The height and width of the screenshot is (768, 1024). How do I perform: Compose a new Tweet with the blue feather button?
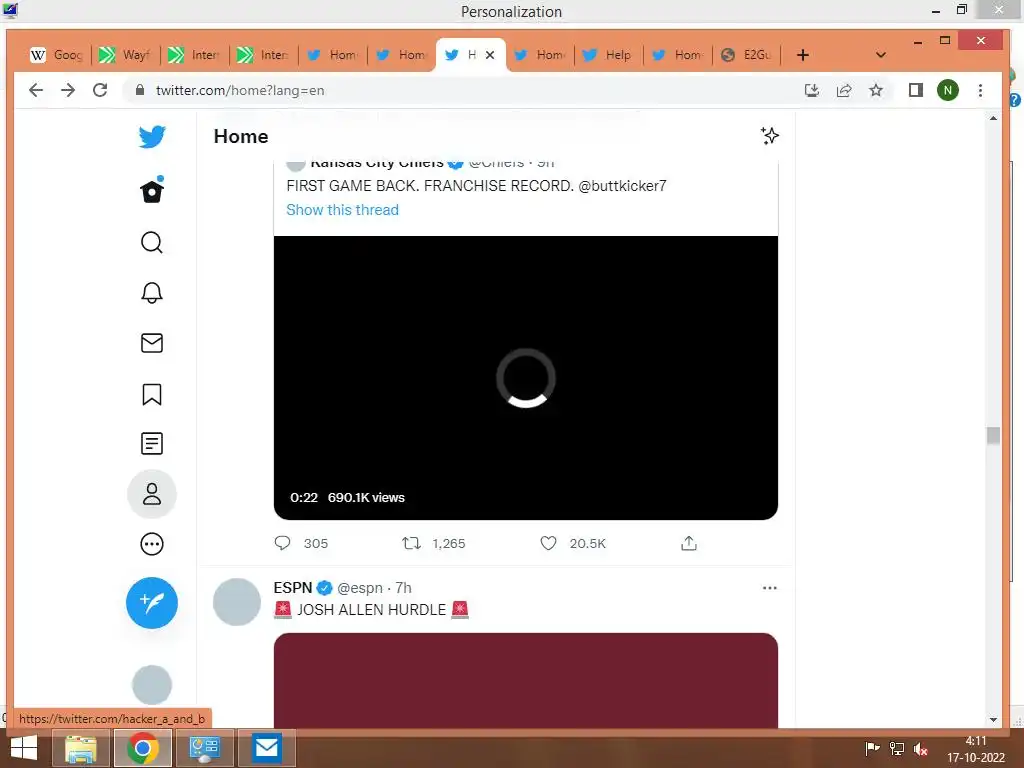(152, 603)
